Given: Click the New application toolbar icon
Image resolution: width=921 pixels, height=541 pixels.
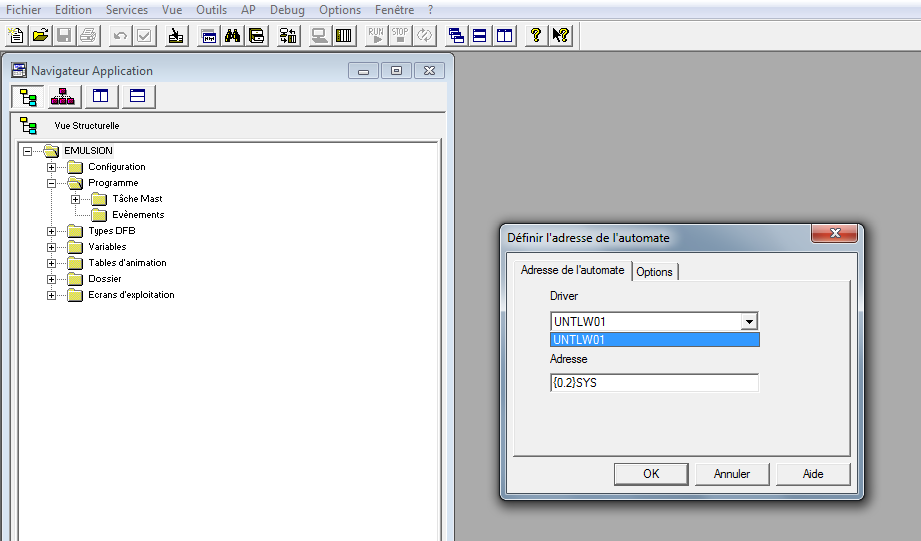Looking at the screenshot, I should [15, 36].
